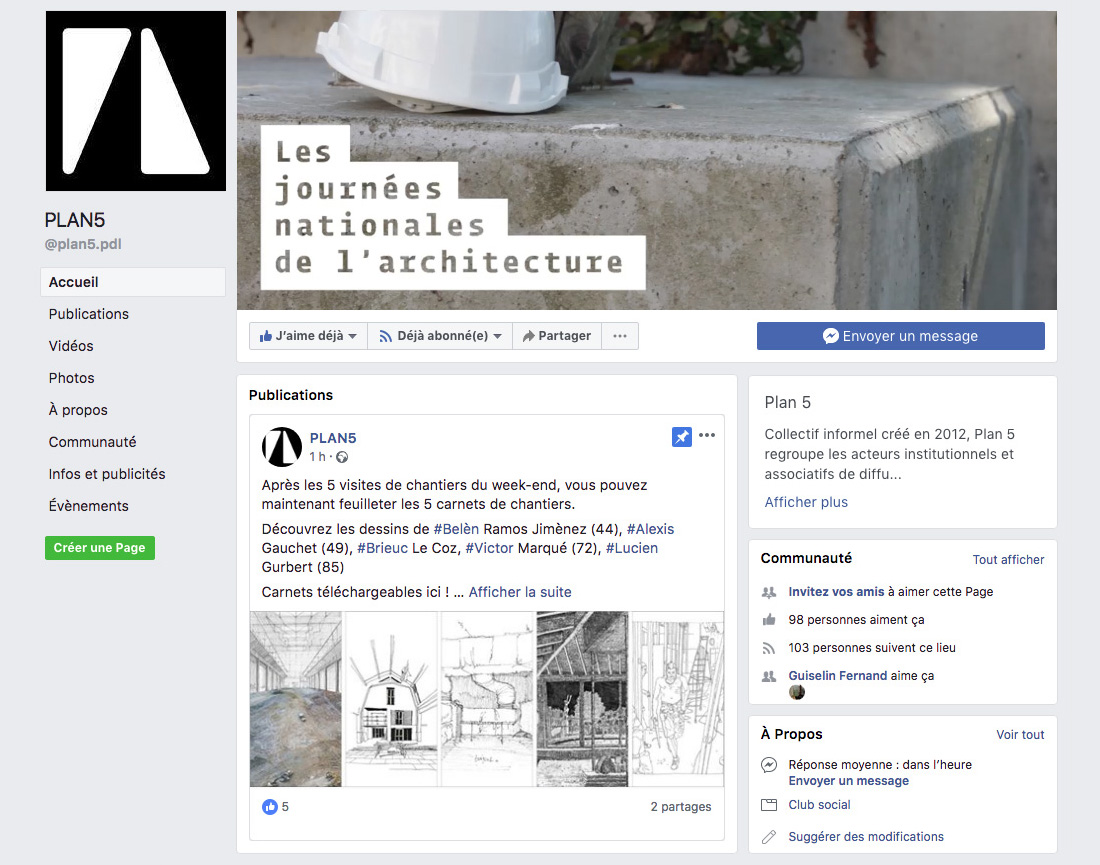Click the blue like reaction icon
Screen dimensions: 1100x865
click(x=269, y=807)
